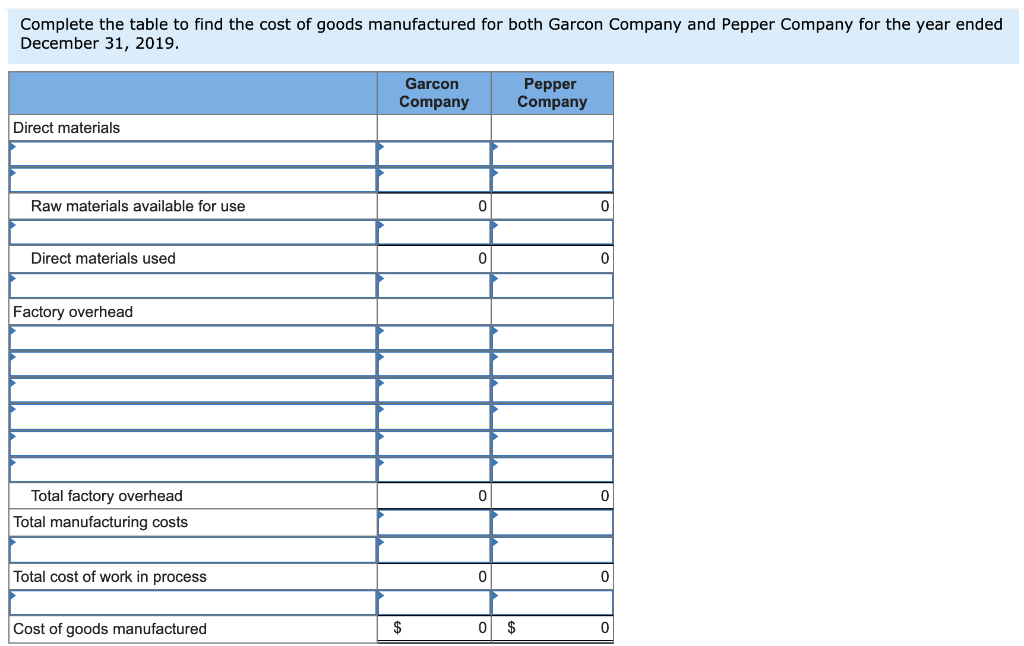Expand the last dropdown above Total factory overhead
The height and width of the screenshot is (646, 1024).
(x=190, y=468)
